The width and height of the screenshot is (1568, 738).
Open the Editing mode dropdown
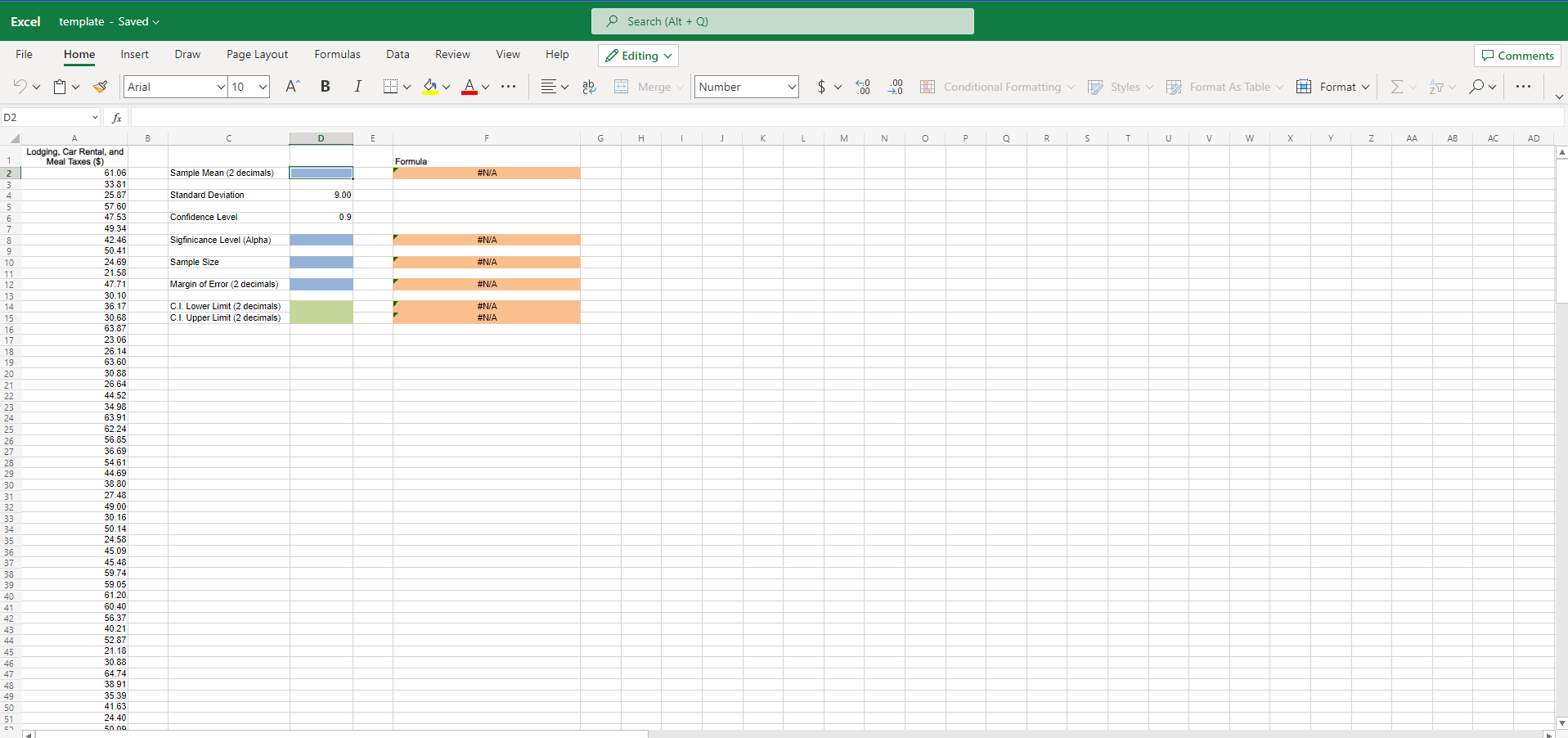(638, 55)
